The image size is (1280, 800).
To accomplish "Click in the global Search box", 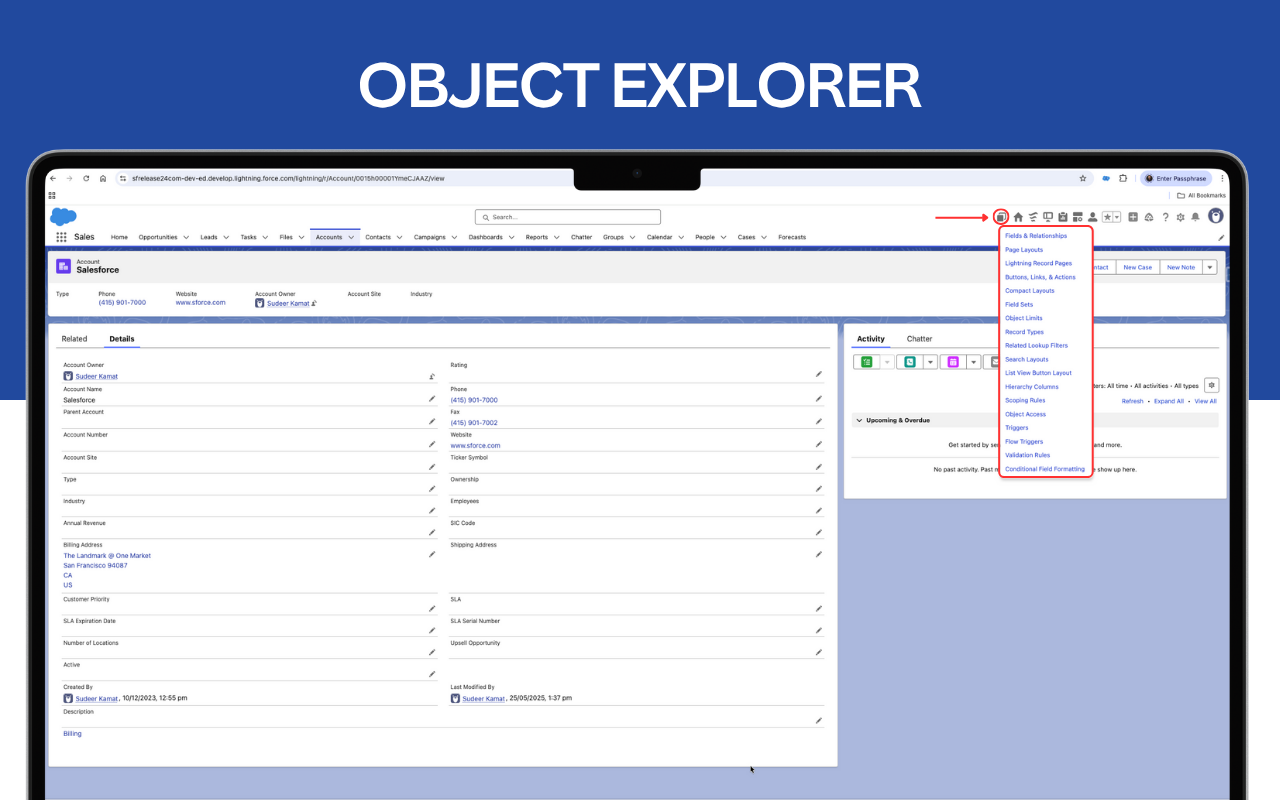I will [568, 217].
